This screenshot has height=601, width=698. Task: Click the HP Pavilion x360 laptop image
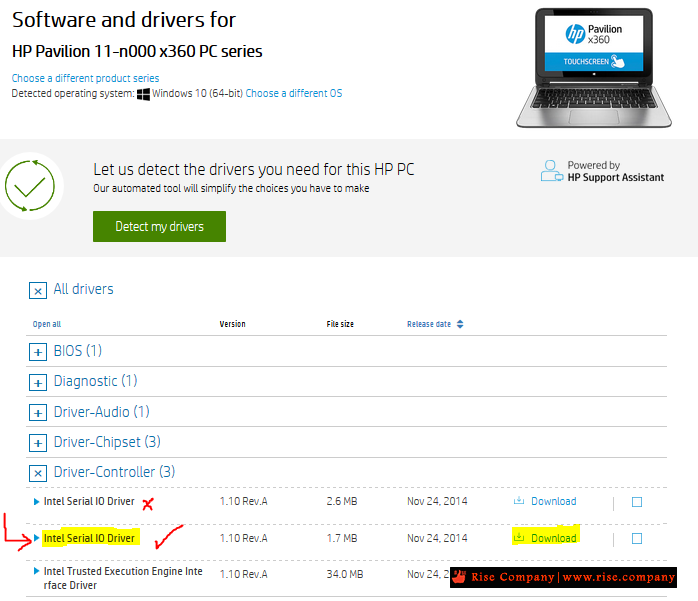tap(593, 68)
